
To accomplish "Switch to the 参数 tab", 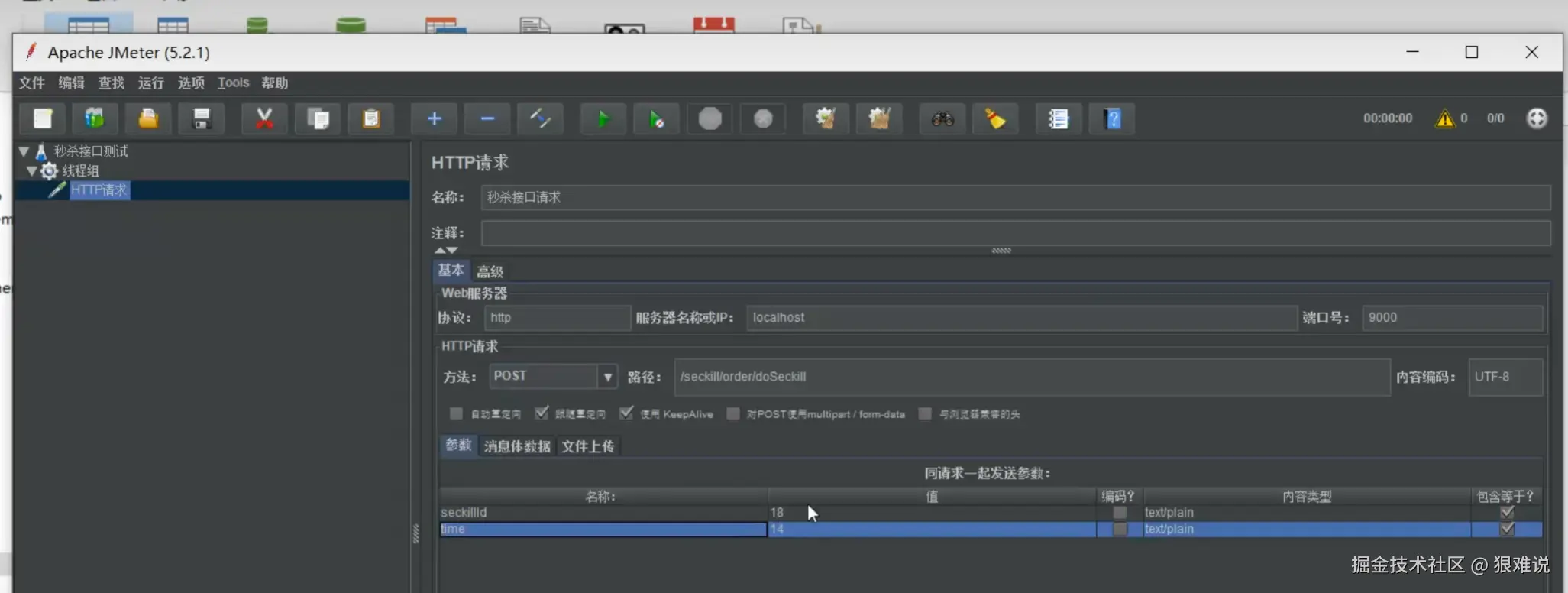I will 458,446.
